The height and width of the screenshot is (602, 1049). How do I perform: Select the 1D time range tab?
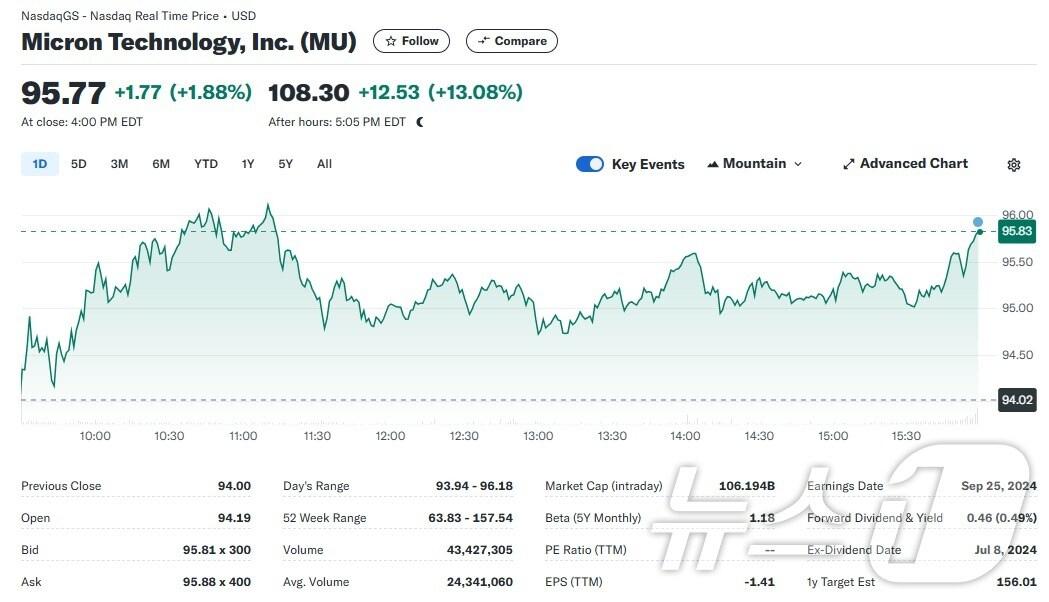pos(40,164)
